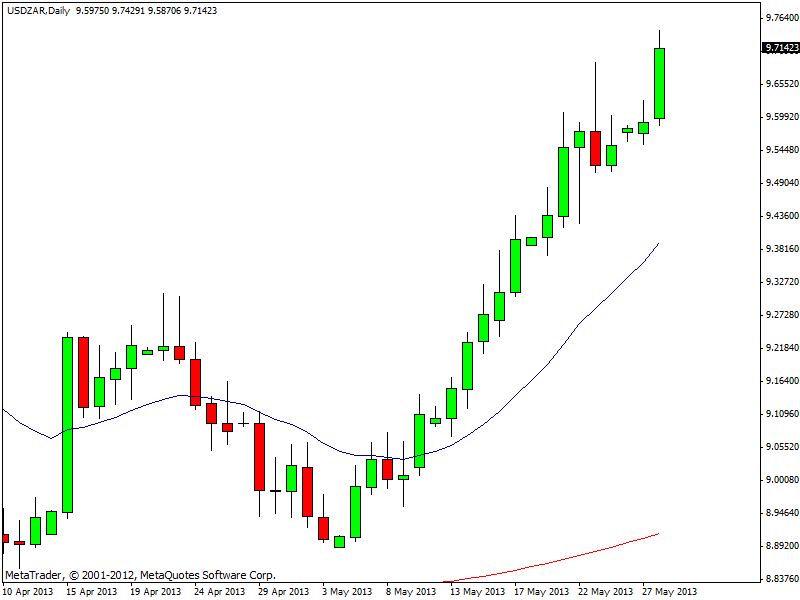Click the 9.21840 price axis label
Viewport: 800px width, 600px height.
(x=780, y=348)
